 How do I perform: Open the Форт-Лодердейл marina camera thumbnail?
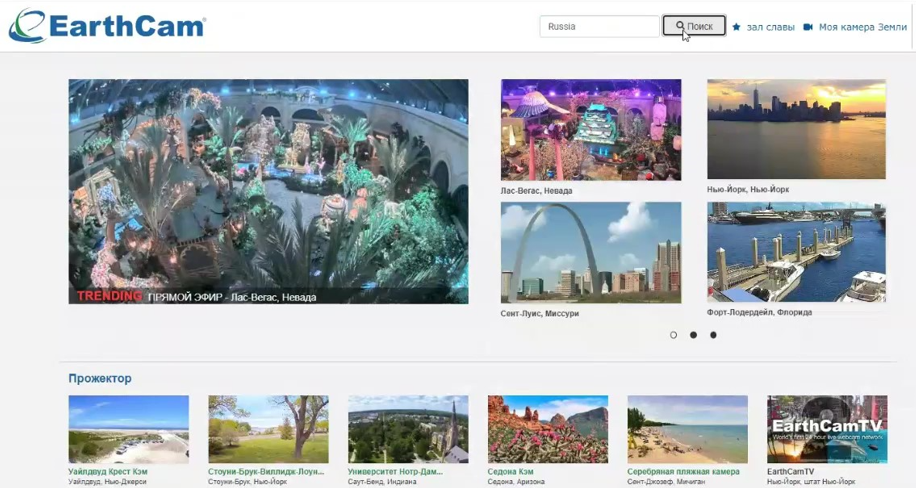(x=796, y=252)
